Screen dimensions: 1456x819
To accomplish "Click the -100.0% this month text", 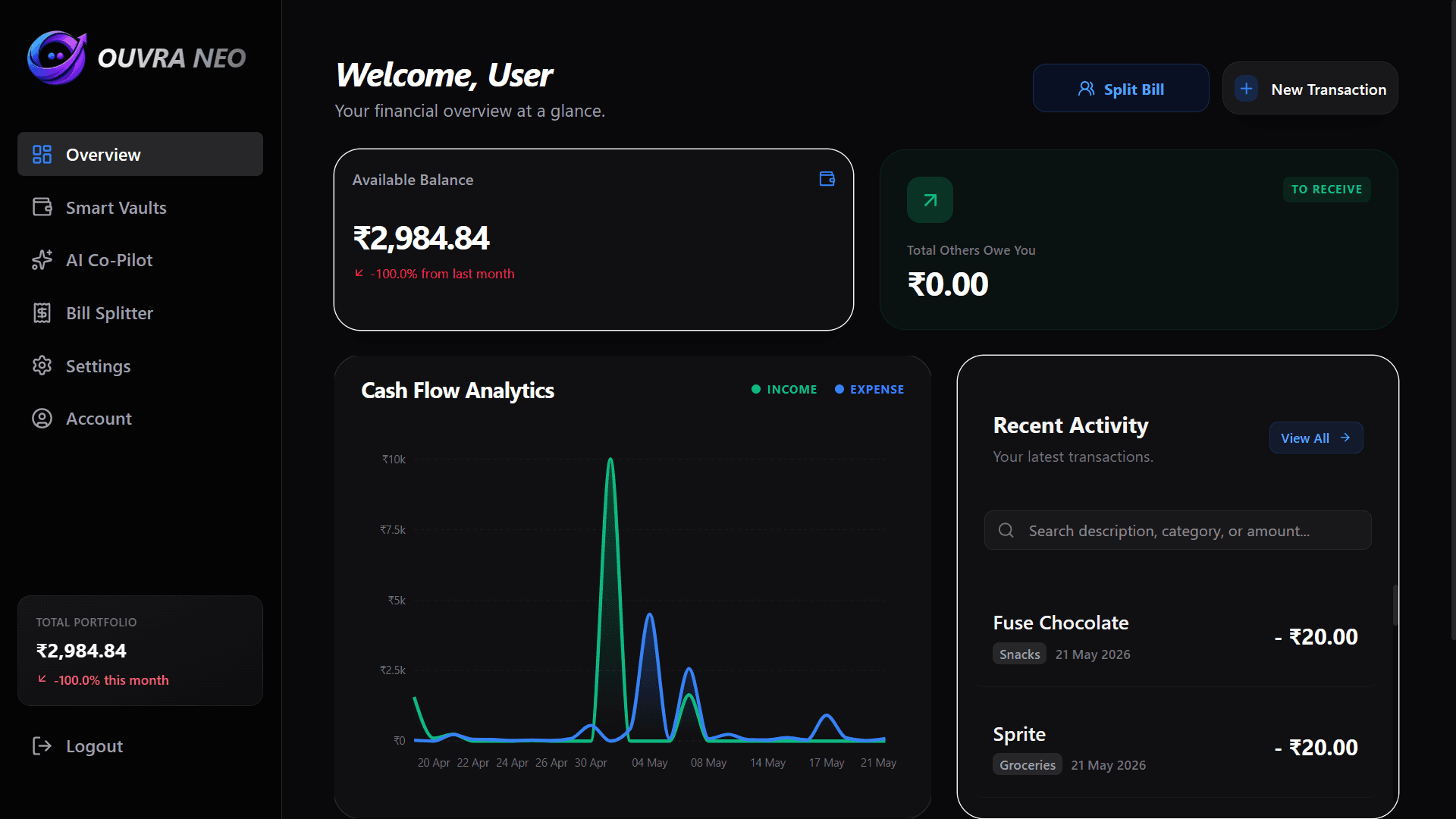I will click(x=111, y=680).
